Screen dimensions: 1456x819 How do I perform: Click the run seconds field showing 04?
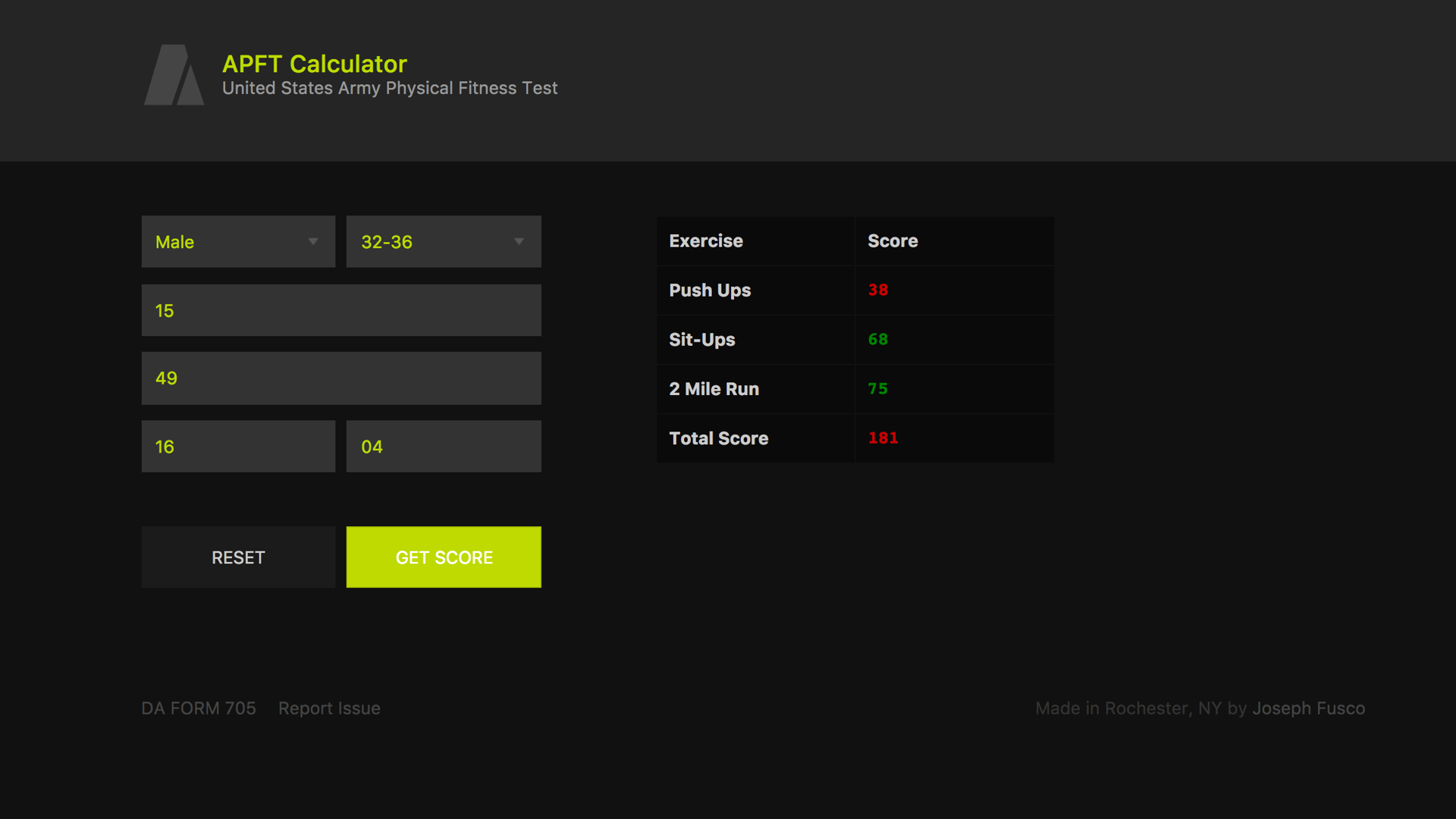(x=444, y=446)
